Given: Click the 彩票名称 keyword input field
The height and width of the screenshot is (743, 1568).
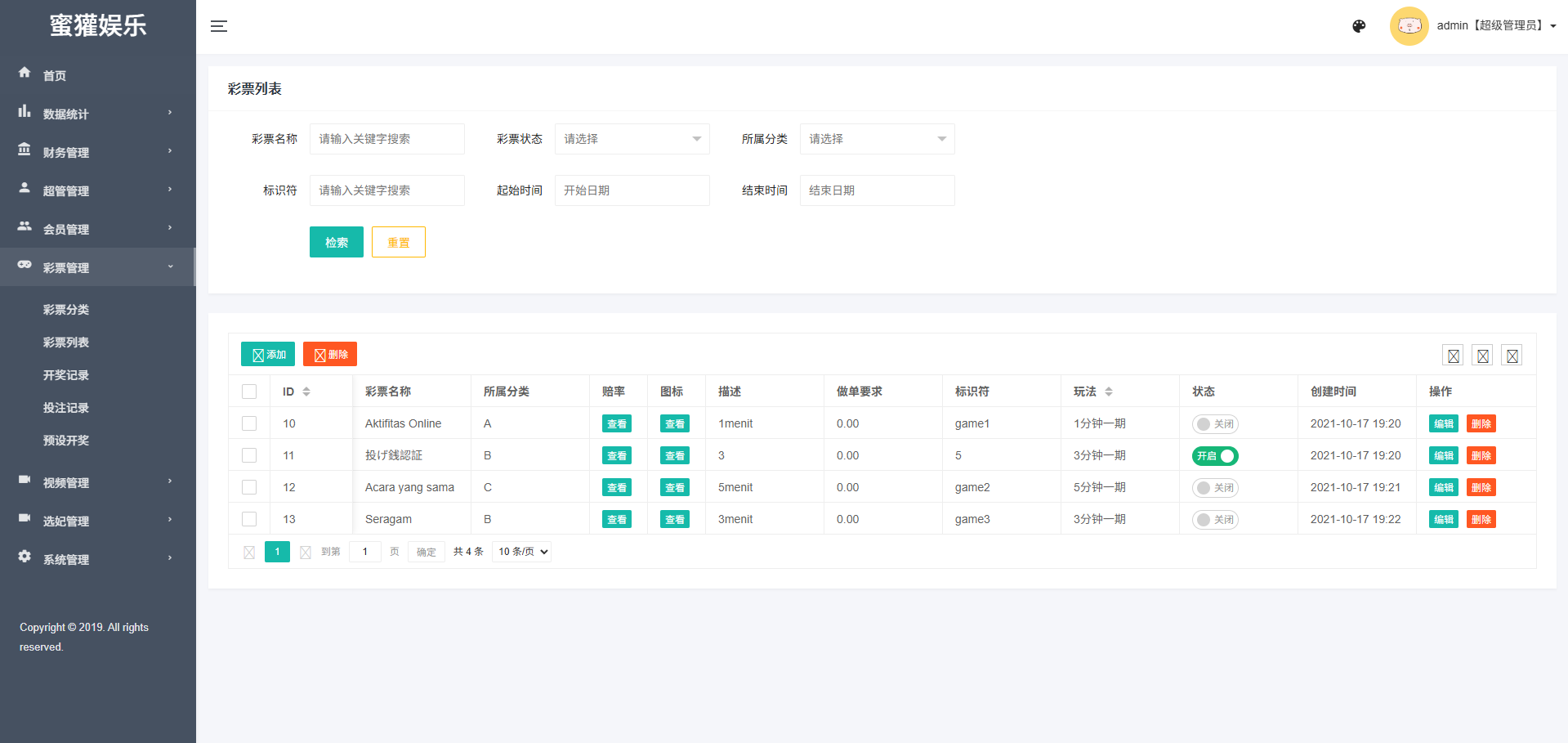Looking at the screenshot, I should pos(386,139).
